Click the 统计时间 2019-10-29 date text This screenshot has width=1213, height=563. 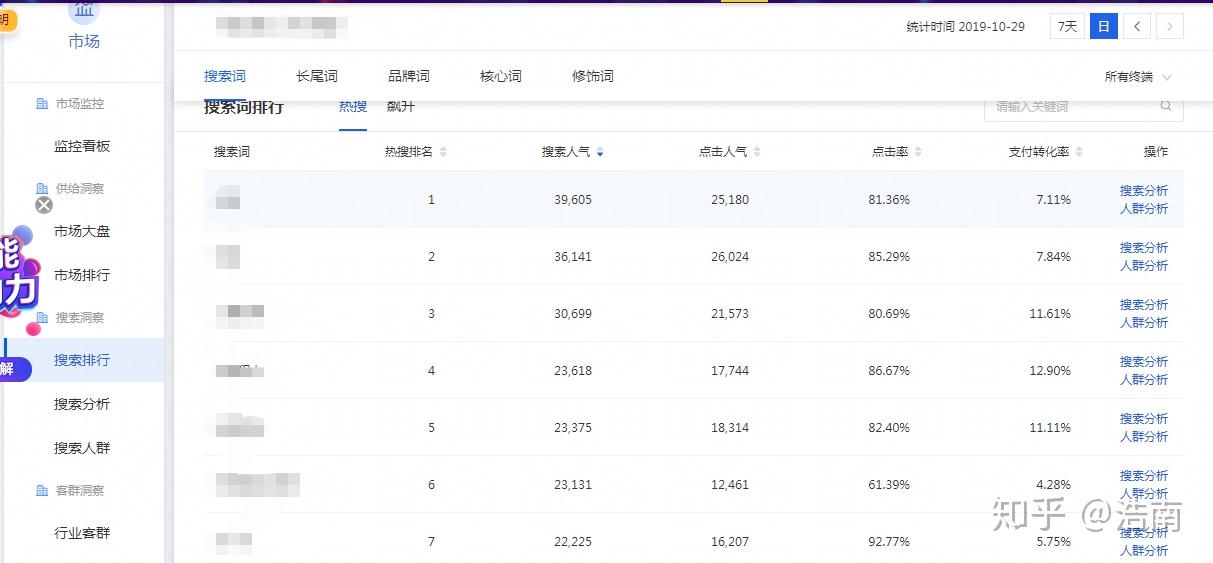coord(966,27)
